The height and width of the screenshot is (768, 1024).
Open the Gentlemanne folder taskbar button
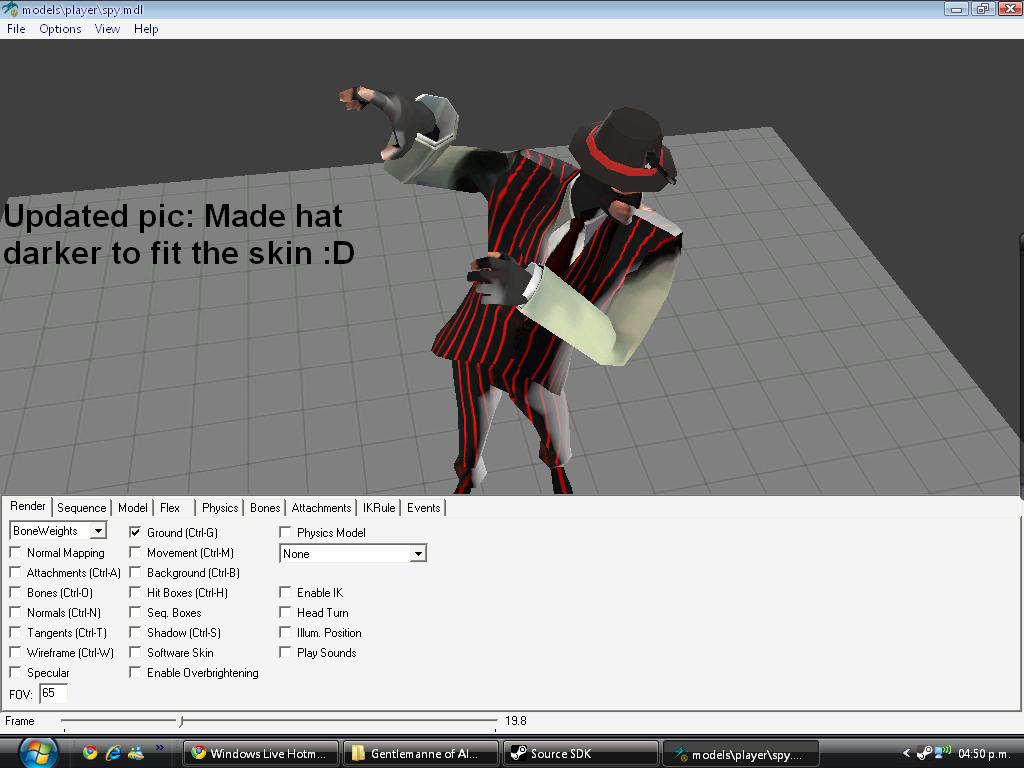coord(420,754)
